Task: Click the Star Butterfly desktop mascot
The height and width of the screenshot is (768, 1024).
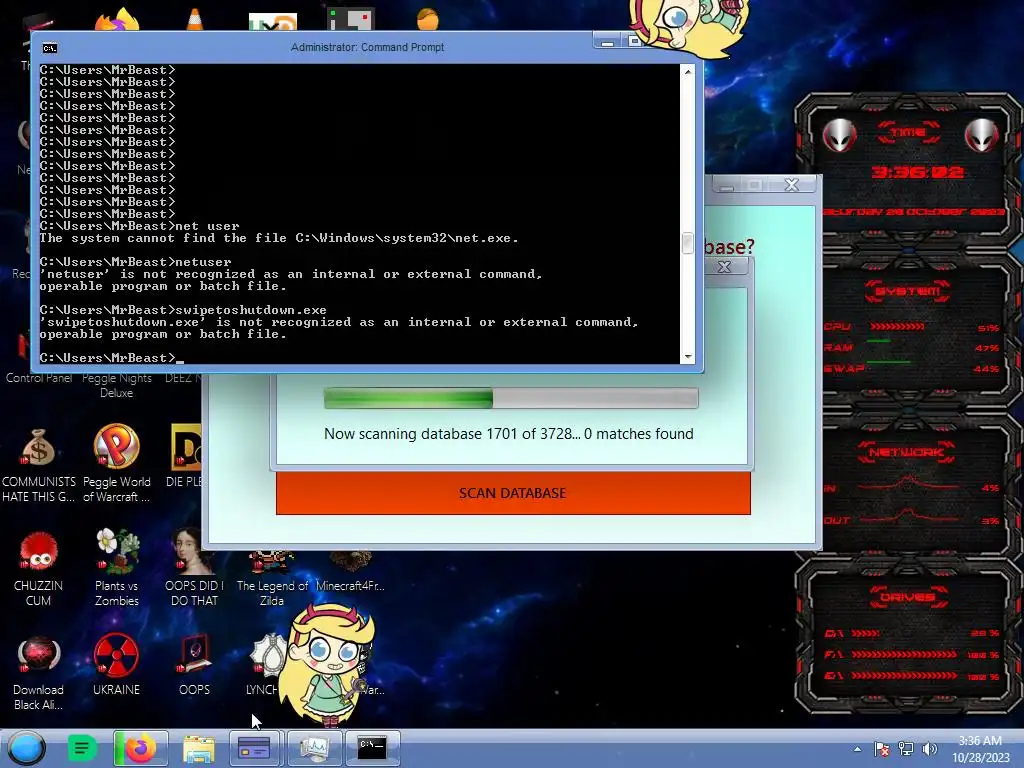Action: (x=328, y=664)
